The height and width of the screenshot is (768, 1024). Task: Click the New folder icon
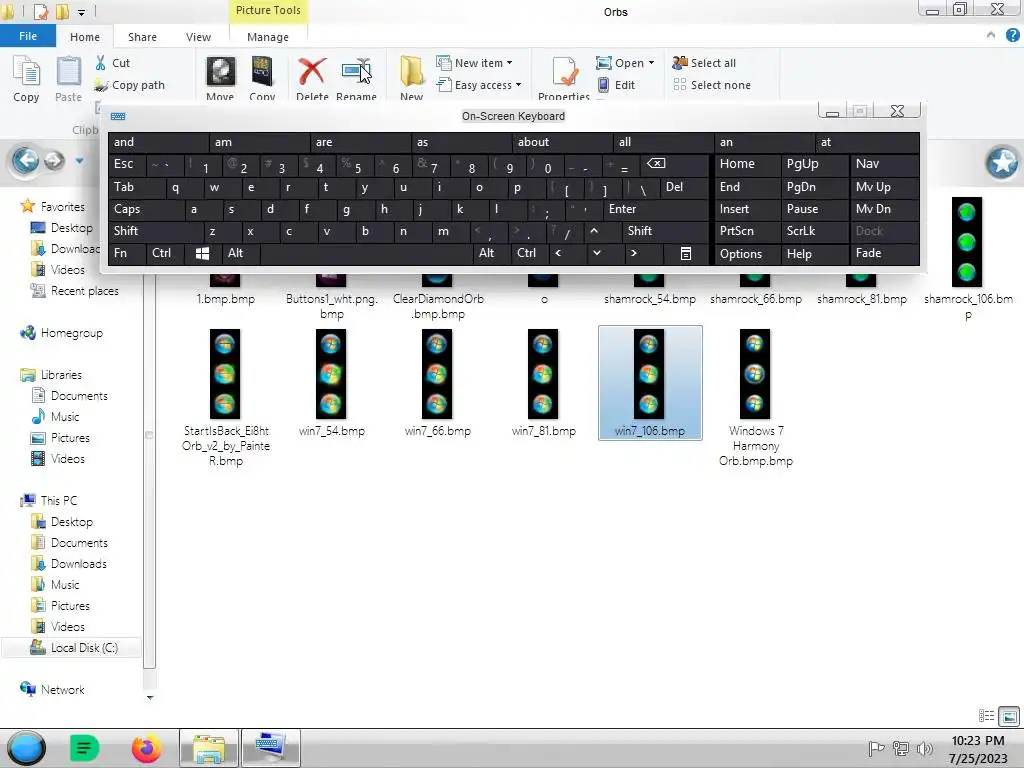[x=411, y=71]
